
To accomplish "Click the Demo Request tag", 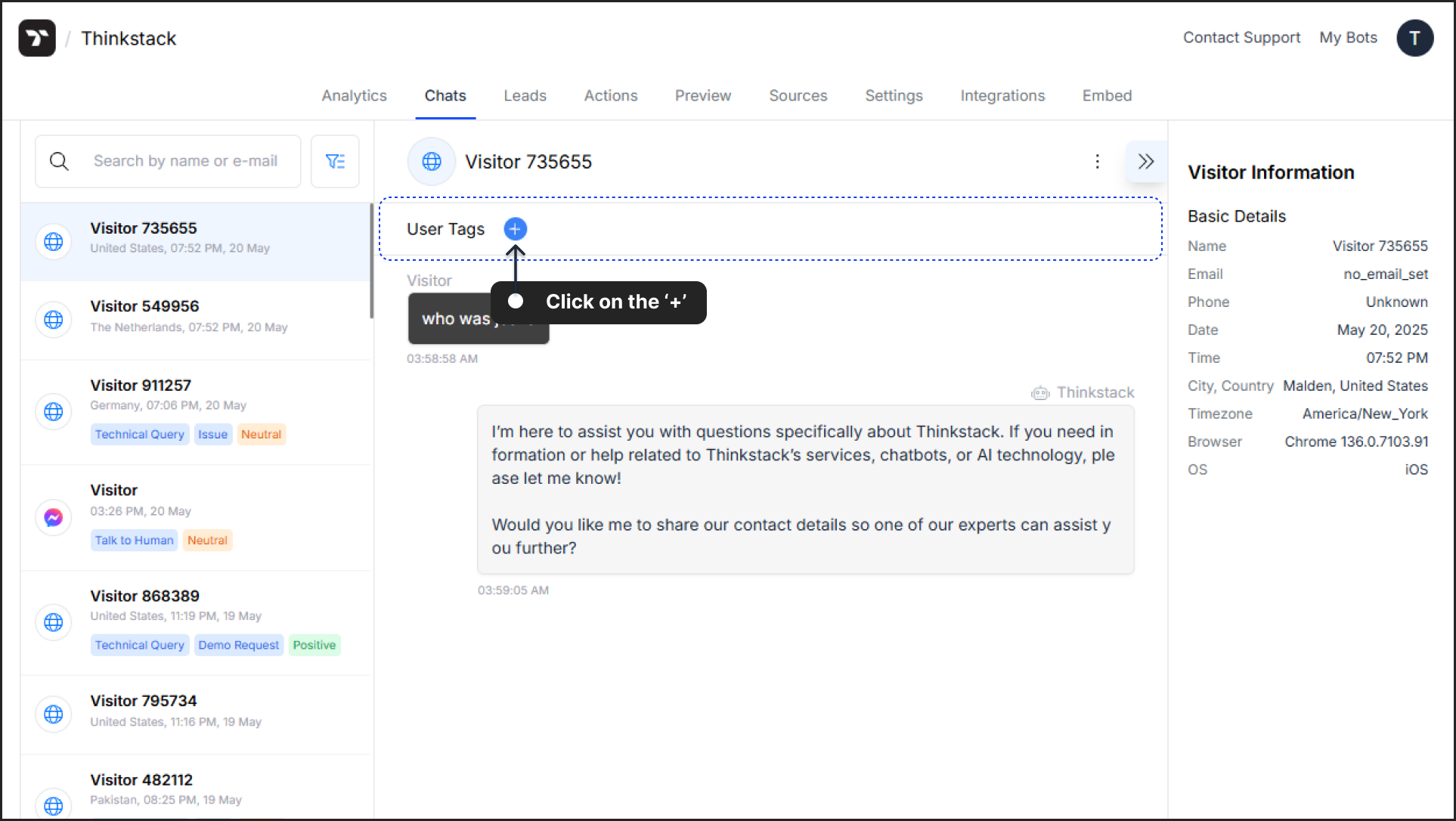I will pyautogui.click(x=238, y=645).
